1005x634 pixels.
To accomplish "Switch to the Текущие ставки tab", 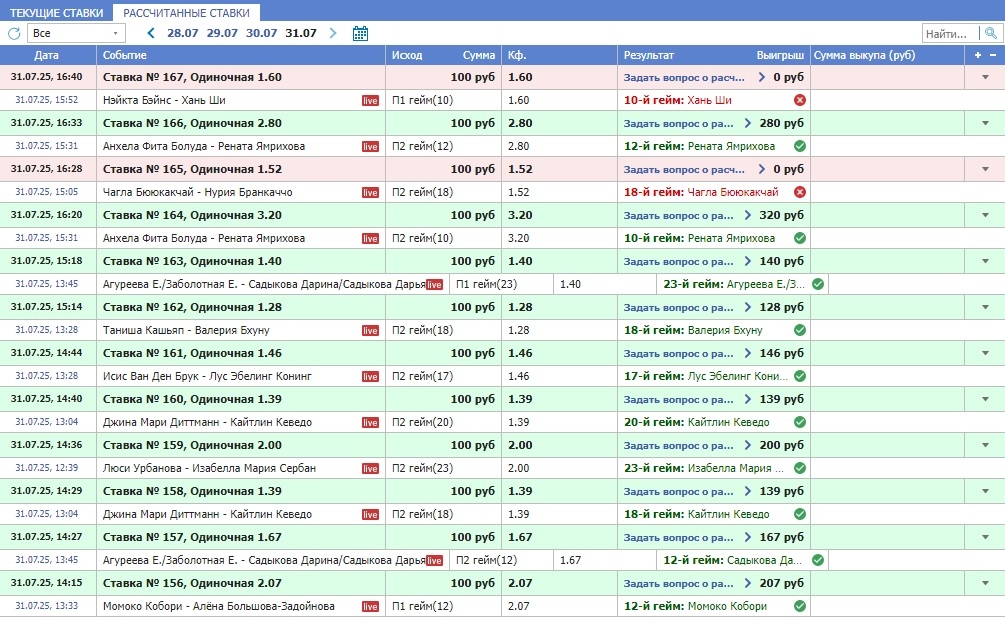I will [x=56, y=12].
